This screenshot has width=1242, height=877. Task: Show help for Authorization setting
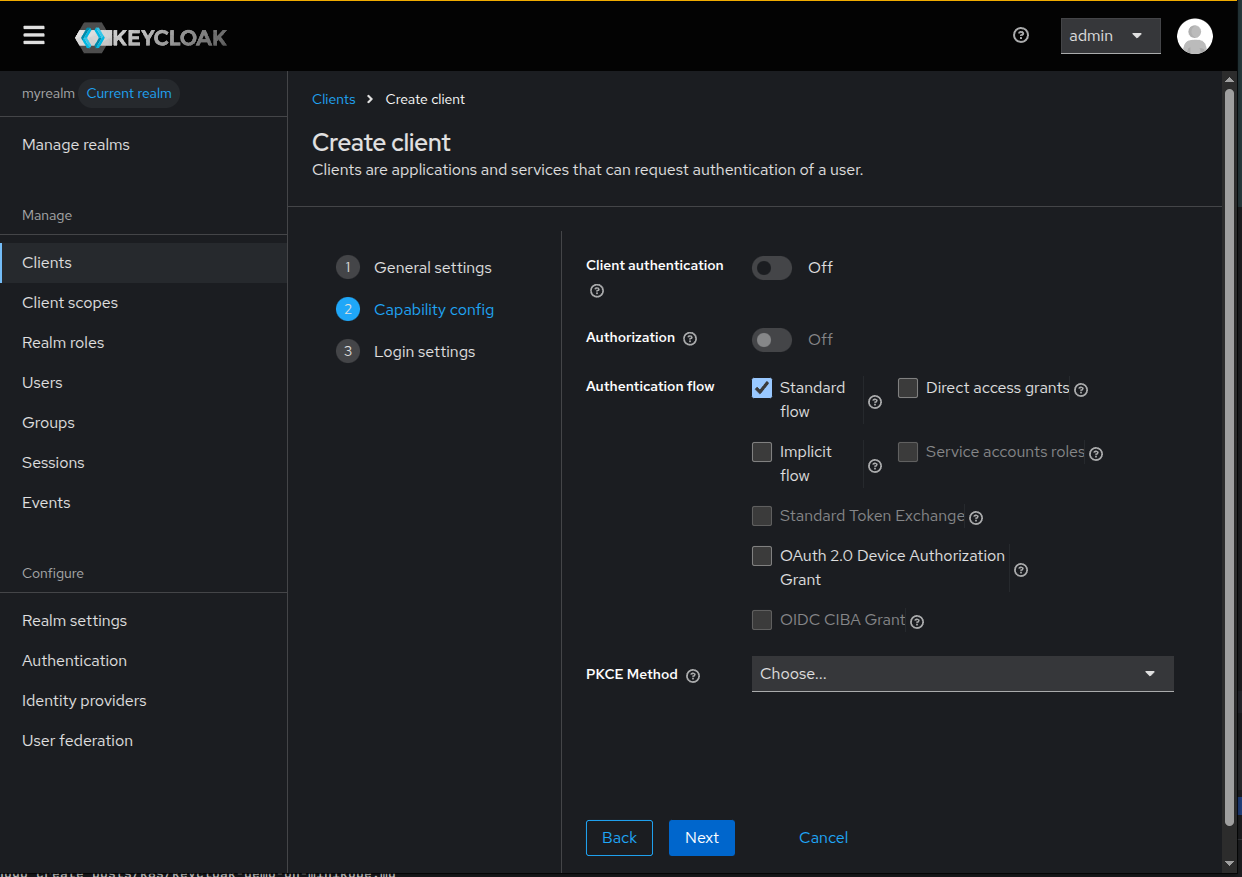(x=690, y=339)
